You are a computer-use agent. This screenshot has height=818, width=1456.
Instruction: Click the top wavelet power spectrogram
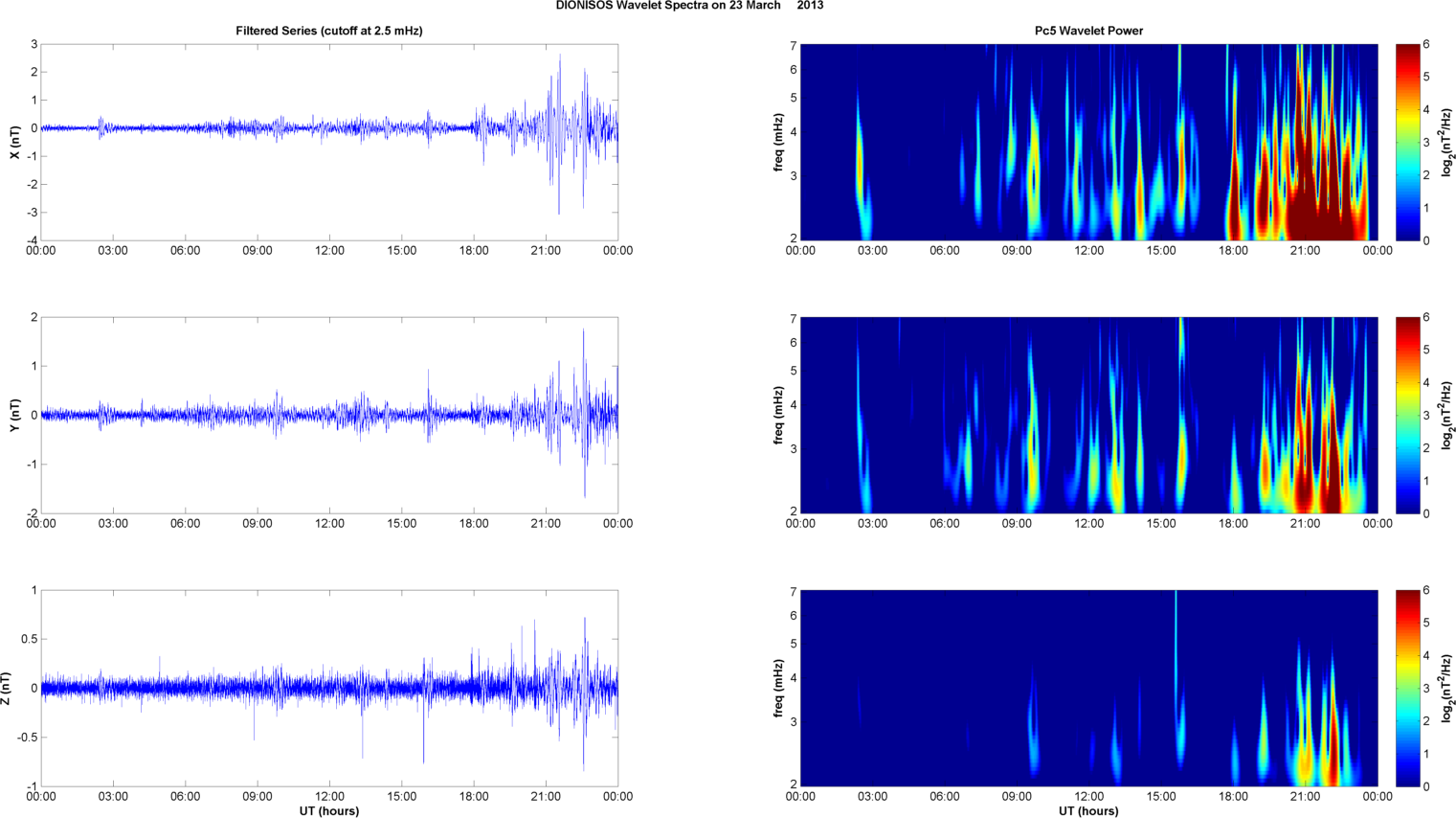click(x=1088, y=142)
